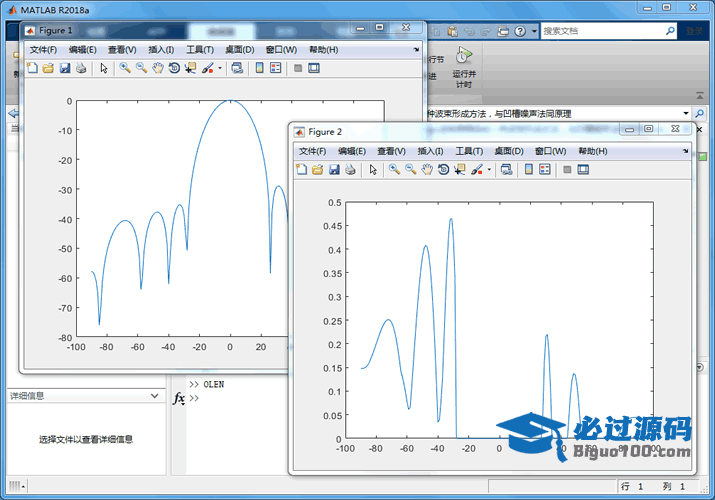
Task: Click Print icon in Figure 1 toolbar
Action: click(x=81, y=68)
